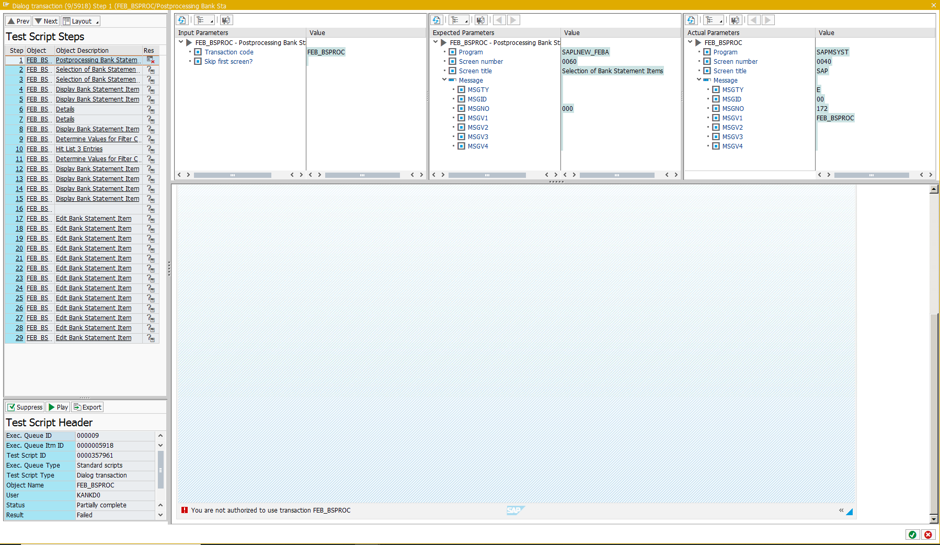Collapse Message node in Expected Parameters

click(445, 80)
